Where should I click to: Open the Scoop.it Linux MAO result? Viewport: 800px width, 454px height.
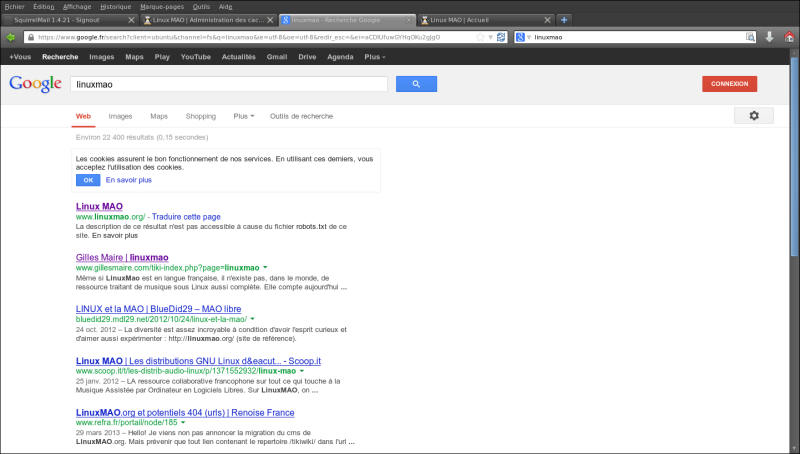pyautogui.click(x=198, y=361)
